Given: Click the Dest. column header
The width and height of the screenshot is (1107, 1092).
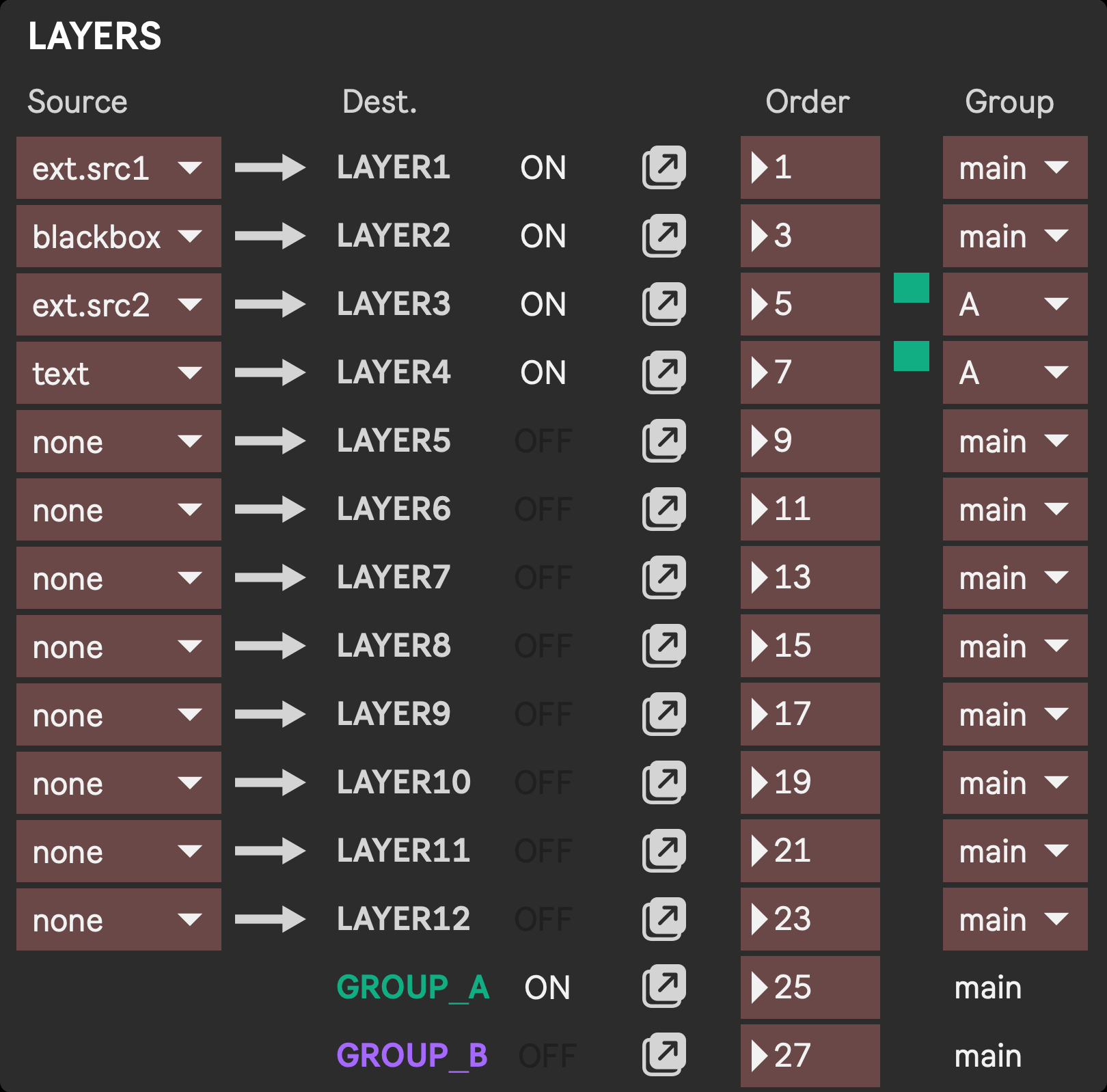Looking at the screenshot, I should (379, 103).
